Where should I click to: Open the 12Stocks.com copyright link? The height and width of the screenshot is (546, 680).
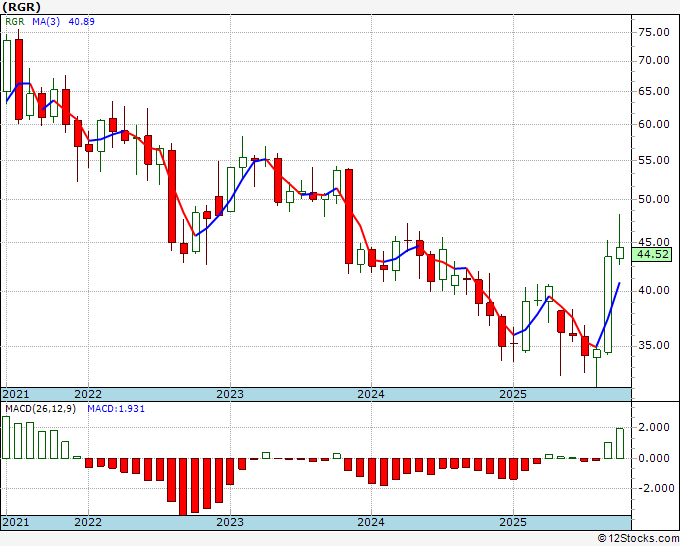click(x=638, y=539)
